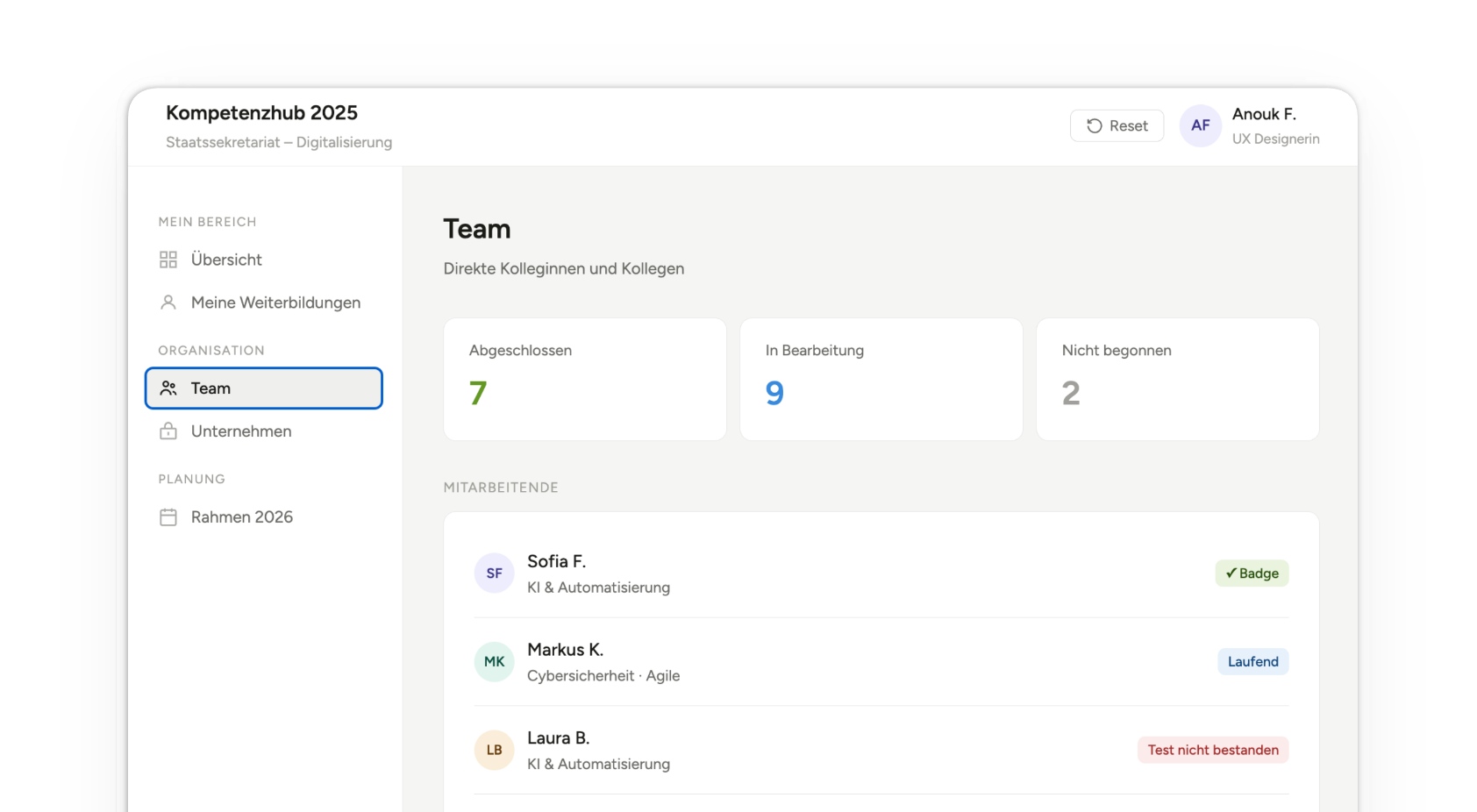Image resolution: width=1477 pixels, height=812 pixels.
Task: Click the Unternehmen briefcase icon
Action: click(168, 431)
